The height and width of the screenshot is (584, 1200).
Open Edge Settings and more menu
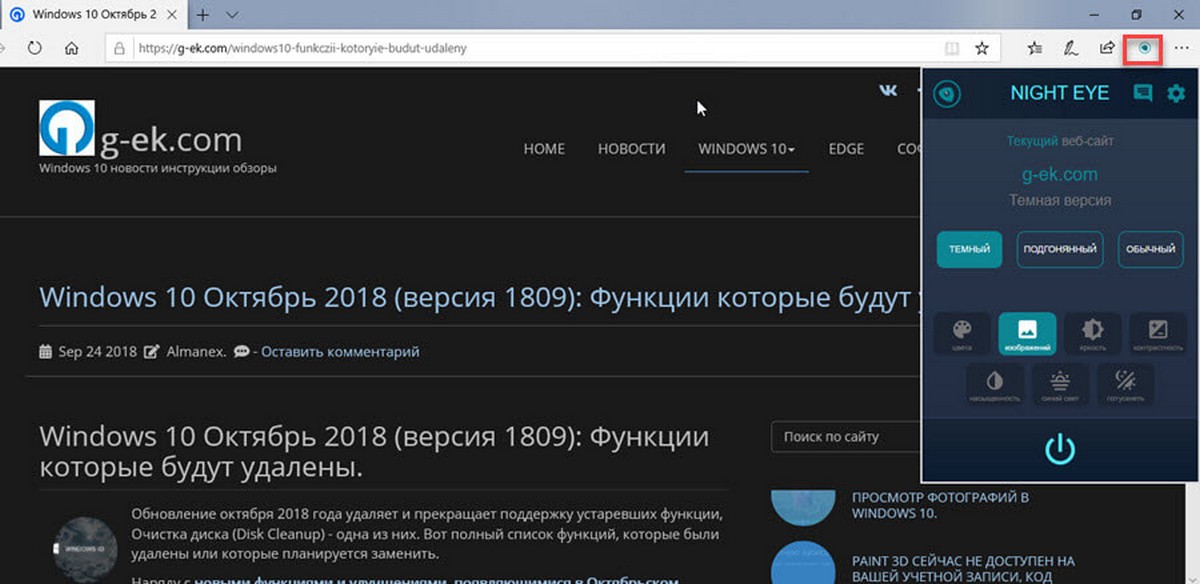[1181, 47]
